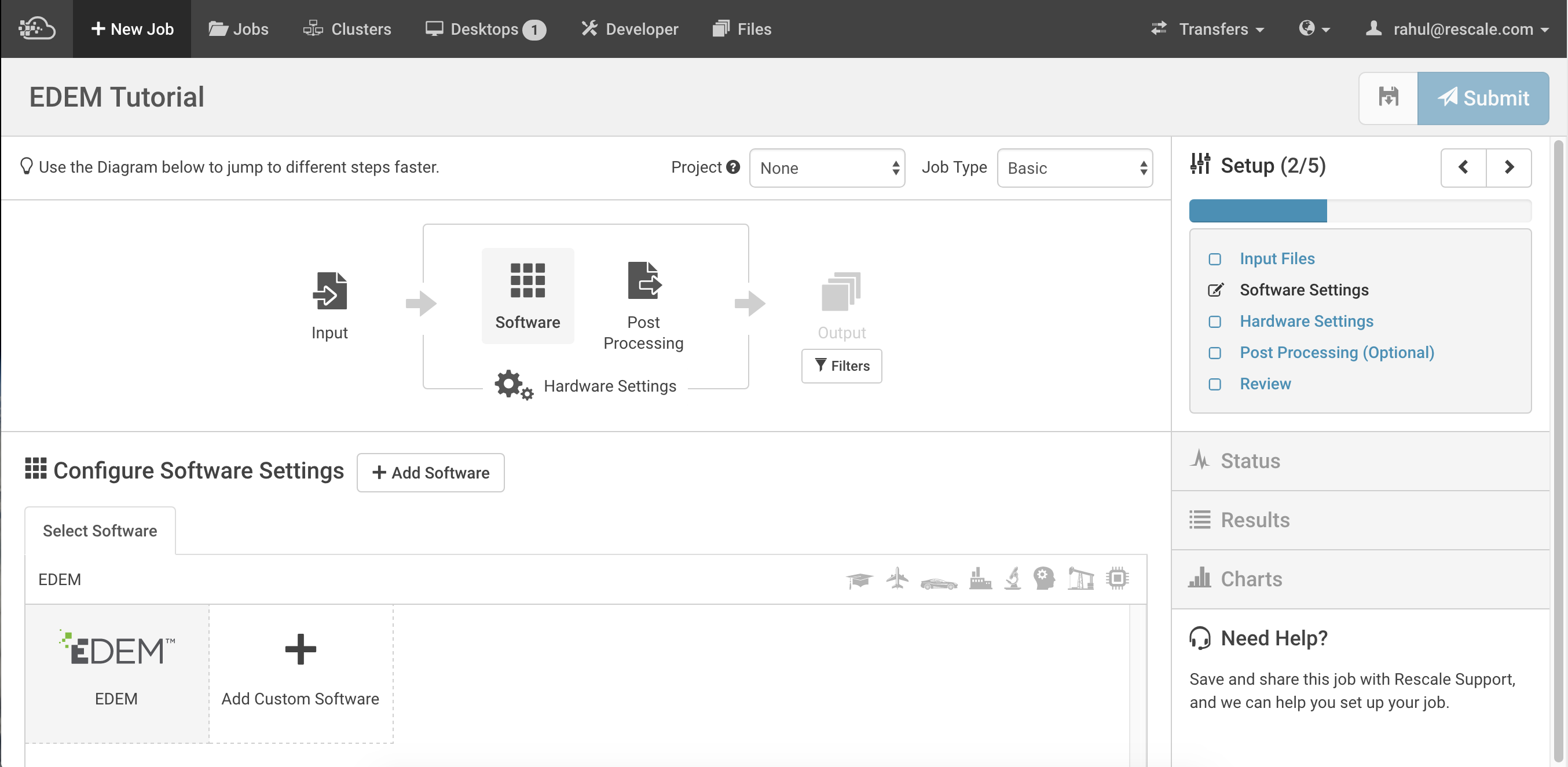Click the Add Software button
The width and height of the screenshot is (1568, 767).
pyautogui.click(x=430, y=472)
